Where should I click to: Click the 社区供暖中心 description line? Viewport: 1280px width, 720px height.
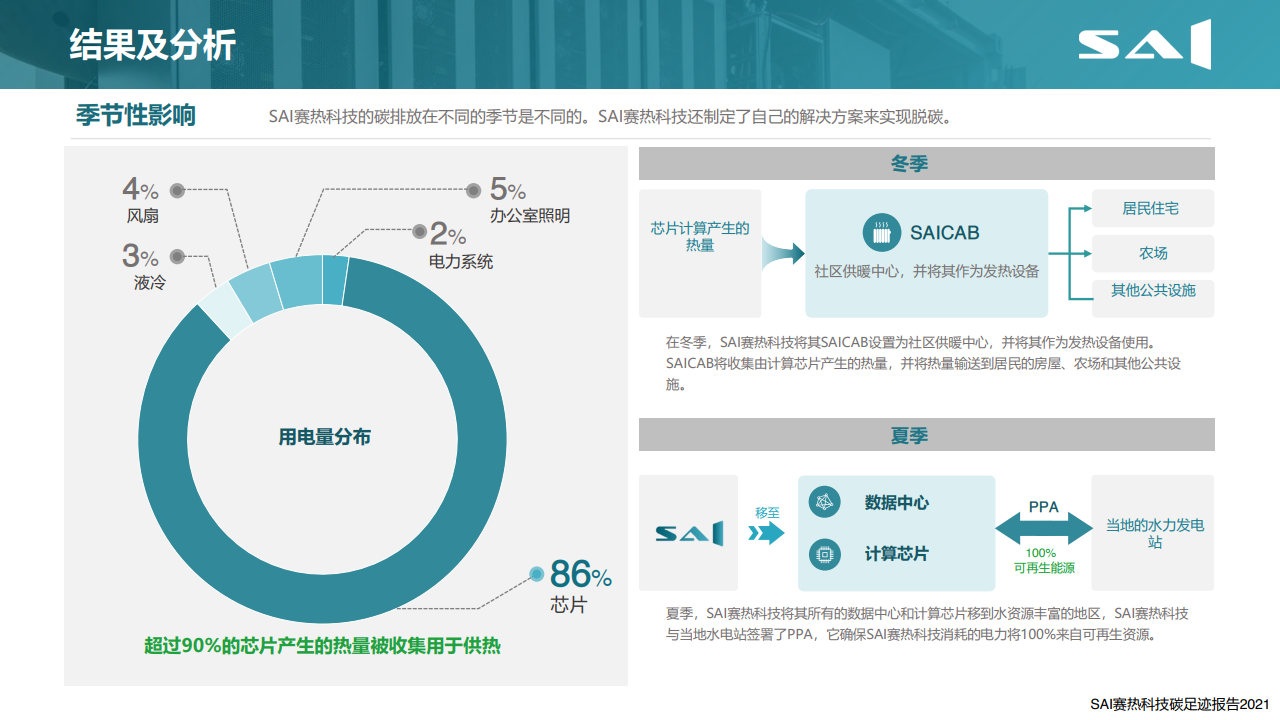point(927,271)
